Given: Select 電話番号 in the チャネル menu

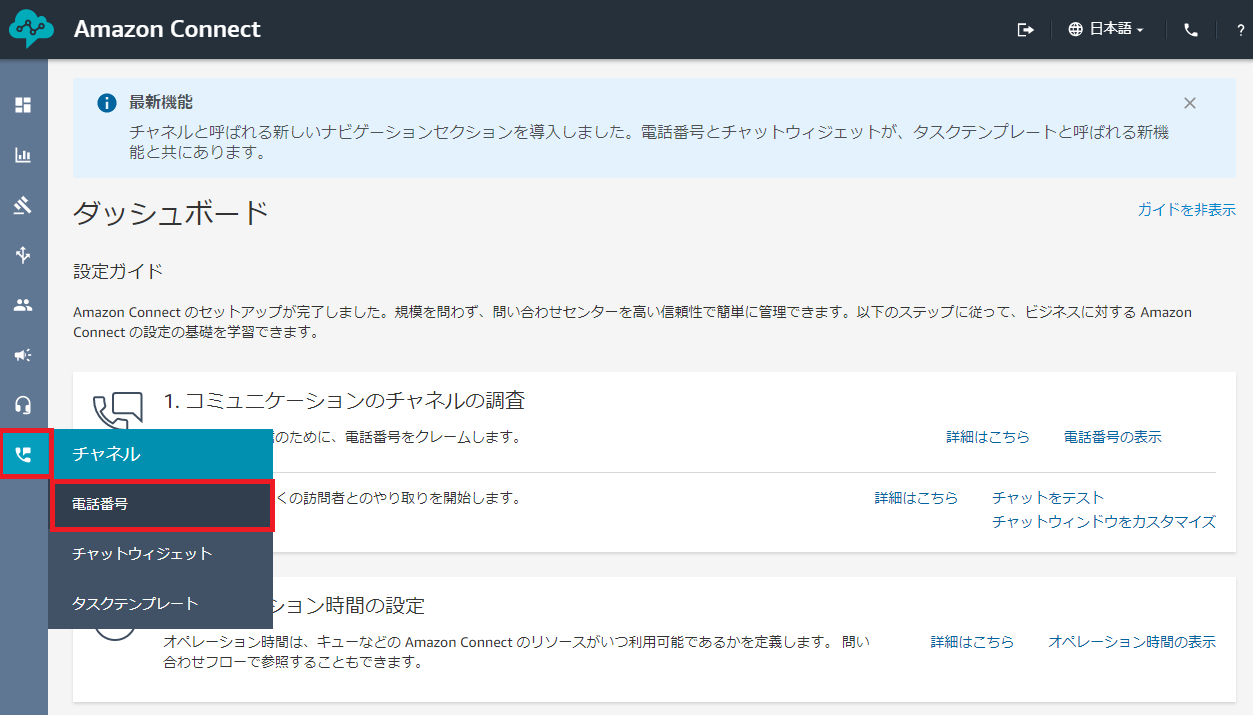Looking at the screenshot, I should (x=161, y=505).
